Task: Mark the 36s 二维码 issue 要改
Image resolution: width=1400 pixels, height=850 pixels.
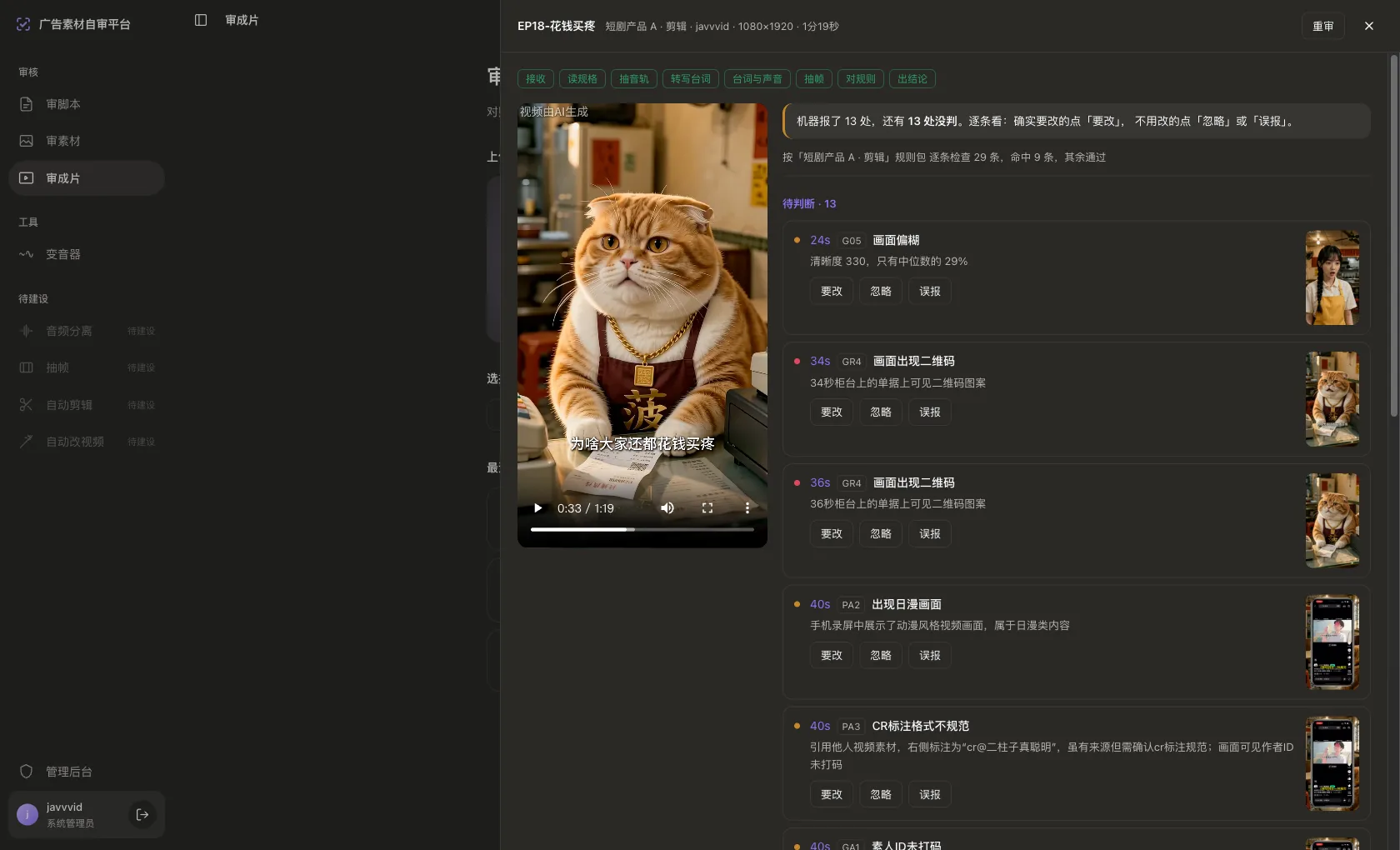Action: pos(832,534)
